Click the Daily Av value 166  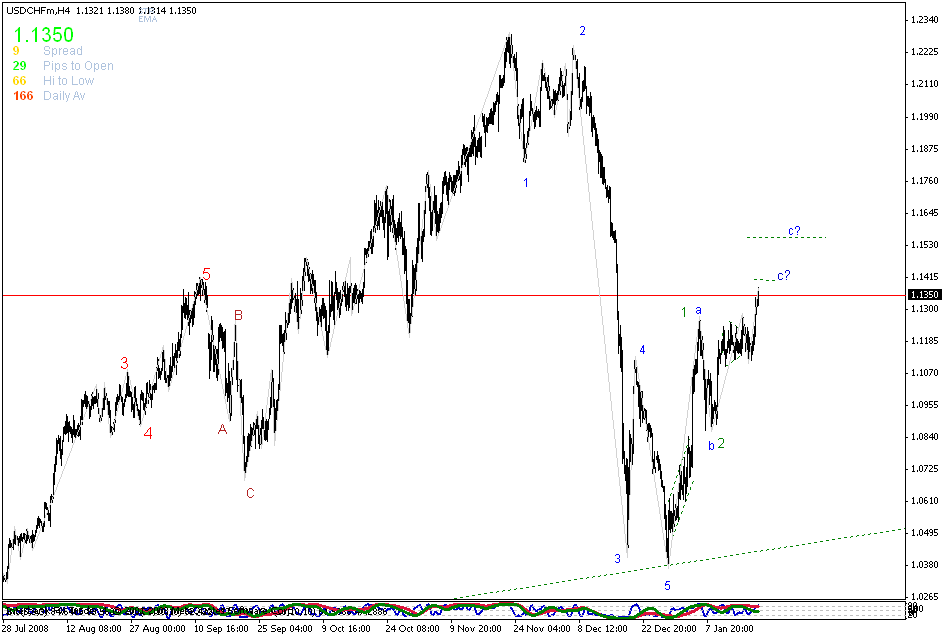[x=23, y=95]
